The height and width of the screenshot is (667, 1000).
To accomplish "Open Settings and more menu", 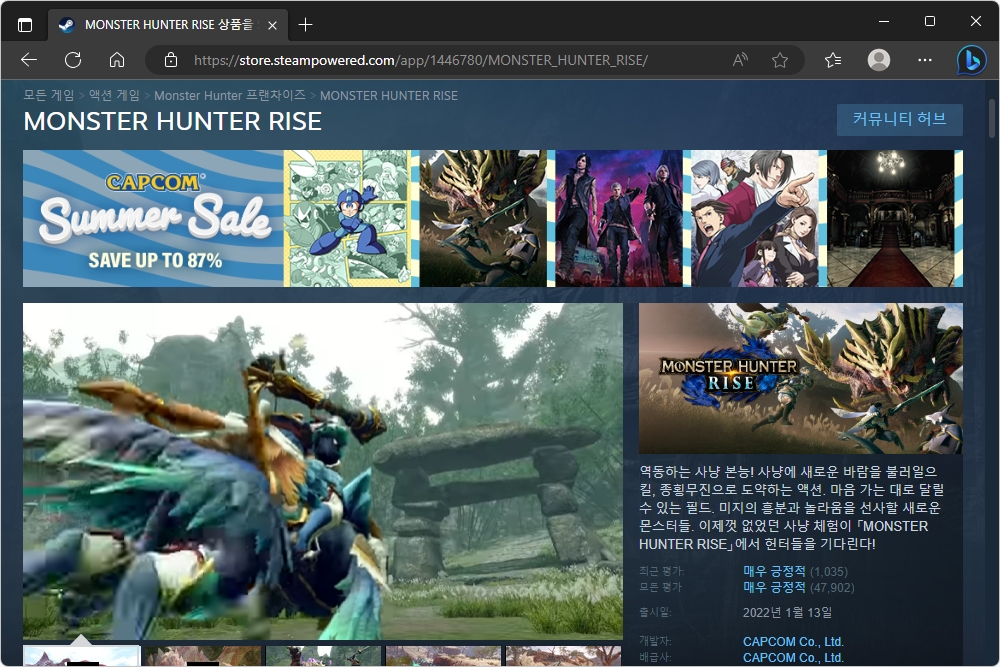I will click(925, 60).
